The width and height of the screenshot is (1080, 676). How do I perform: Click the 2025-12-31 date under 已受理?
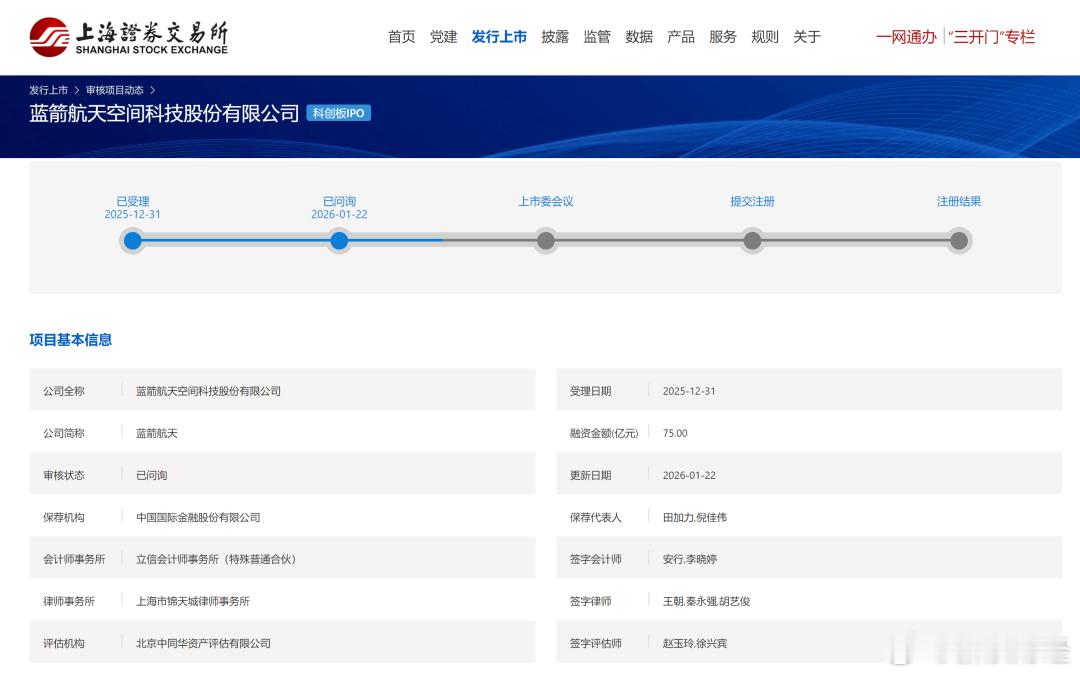pos(132,214)
